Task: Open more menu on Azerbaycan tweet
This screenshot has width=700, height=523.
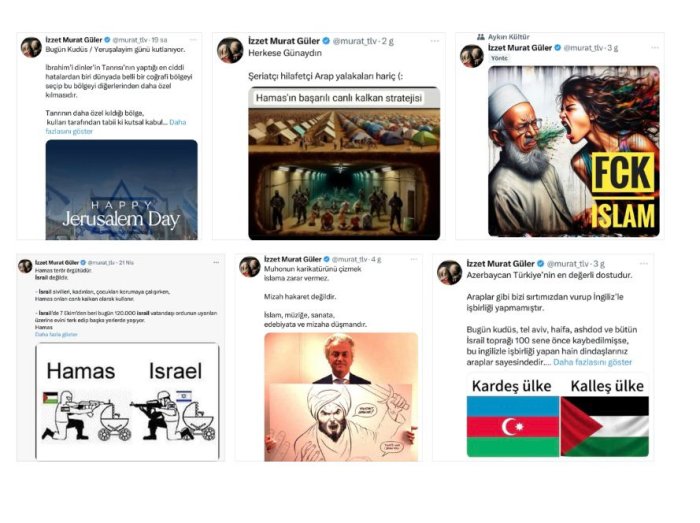Action: click(x=643, y=264)
